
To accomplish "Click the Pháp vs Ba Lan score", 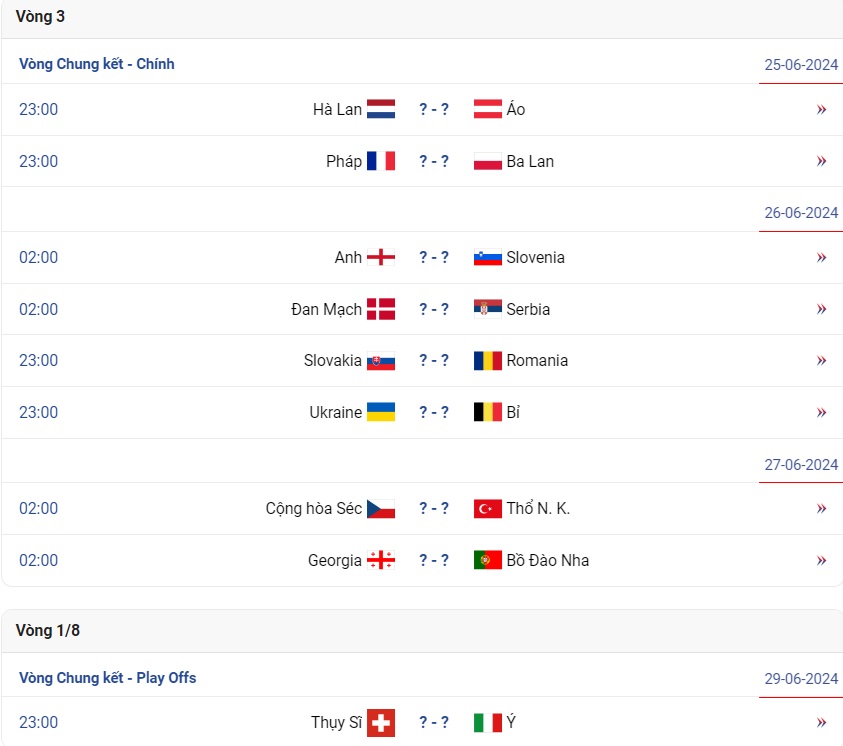I will 434,161.
